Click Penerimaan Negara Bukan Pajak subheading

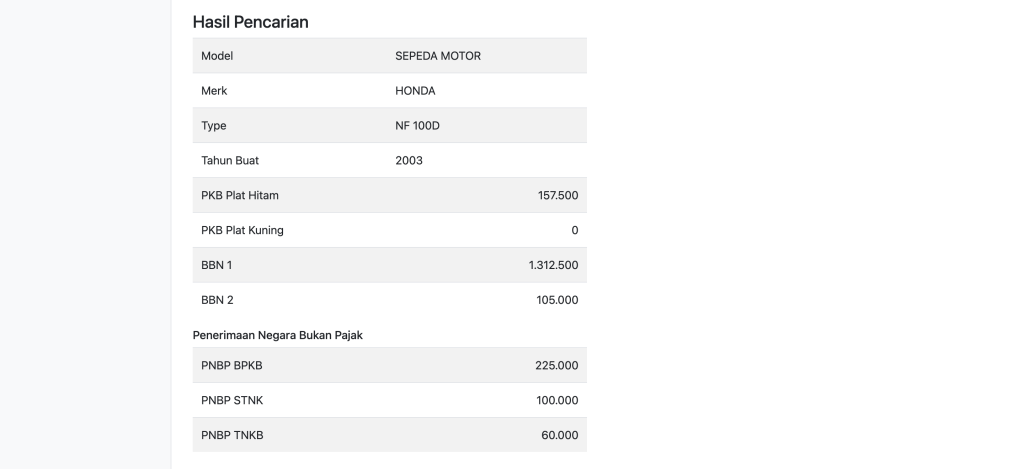coord(277,335)
